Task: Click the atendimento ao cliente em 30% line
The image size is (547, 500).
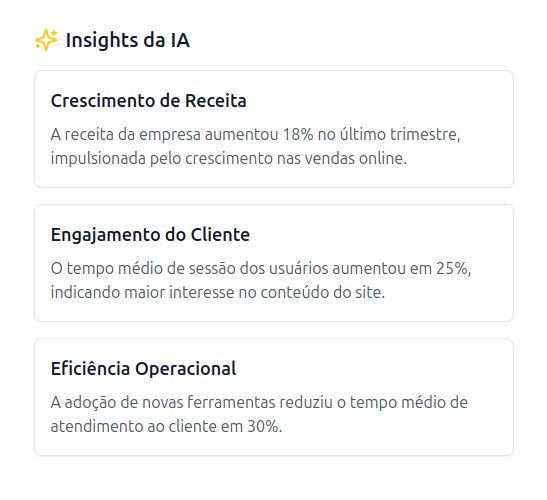Action: point(166,426)
